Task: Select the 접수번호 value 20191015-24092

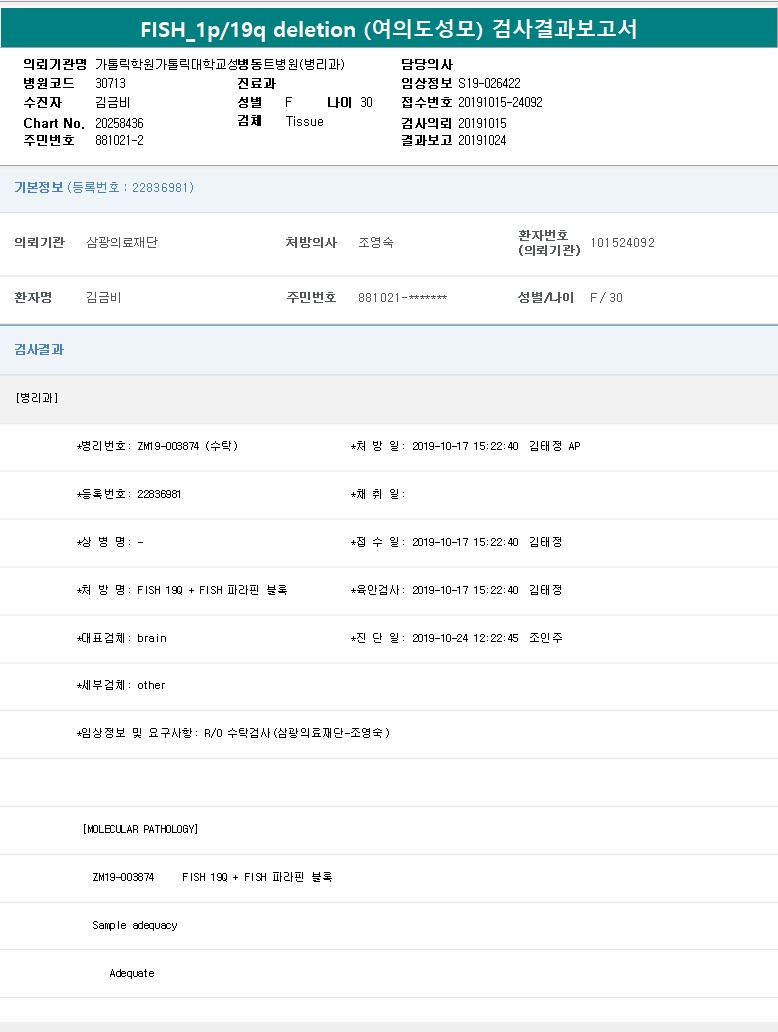Action: [500, 102]
